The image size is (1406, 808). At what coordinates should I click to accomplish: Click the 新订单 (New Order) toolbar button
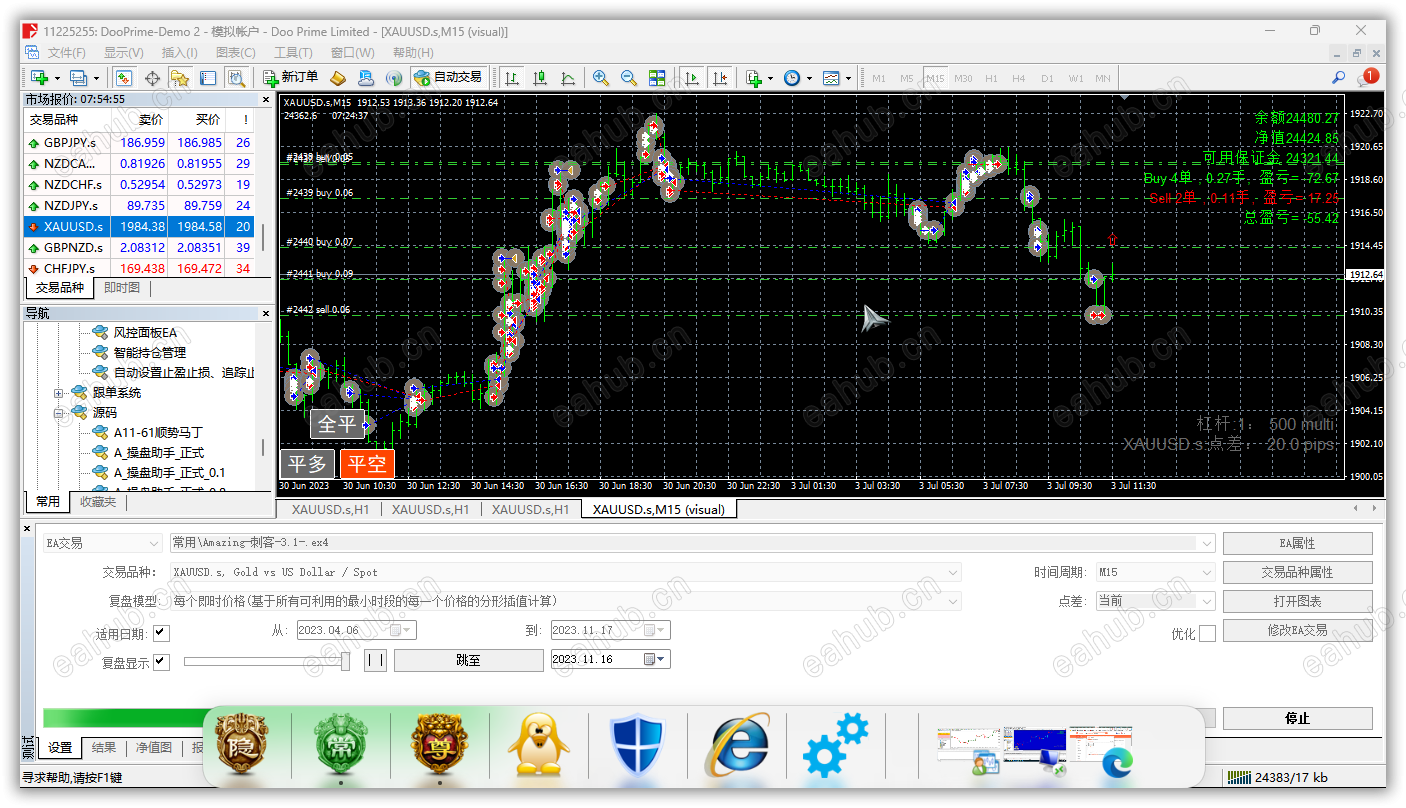pos(291,77)
